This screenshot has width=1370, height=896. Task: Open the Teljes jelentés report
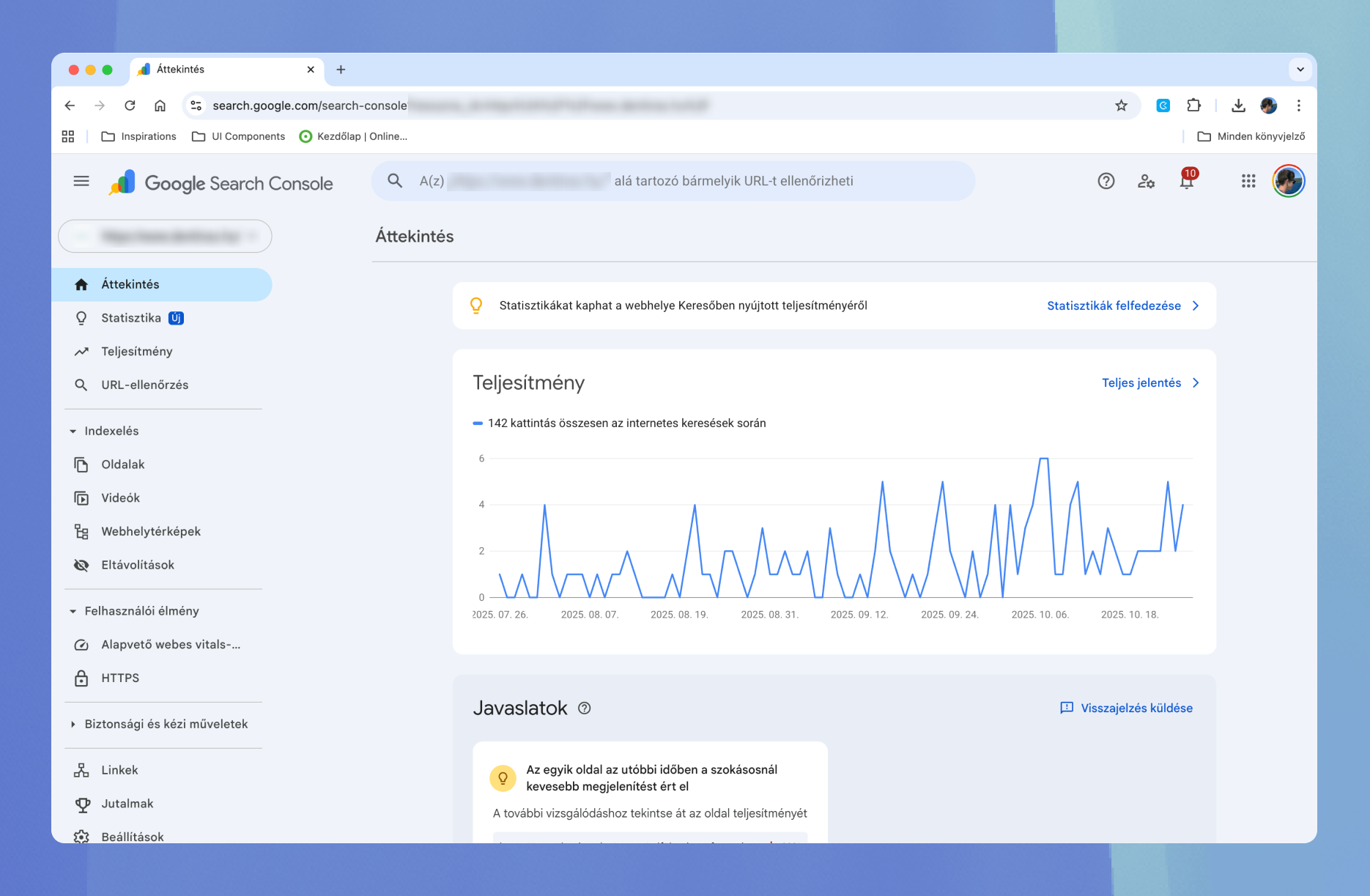pyautogui.click(x=1141, y=382)
